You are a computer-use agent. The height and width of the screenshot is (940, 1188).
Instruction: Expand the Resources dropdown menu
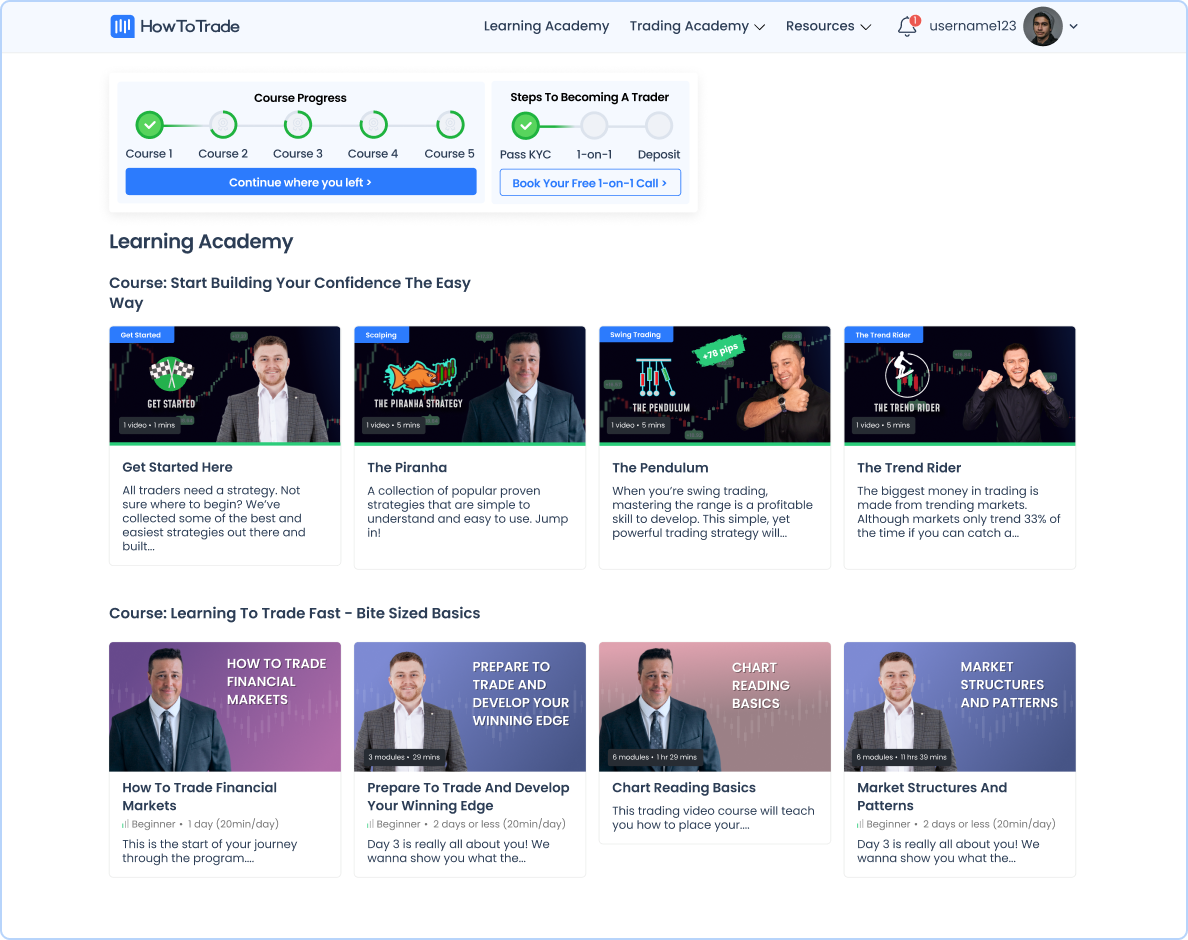[828, 27]
